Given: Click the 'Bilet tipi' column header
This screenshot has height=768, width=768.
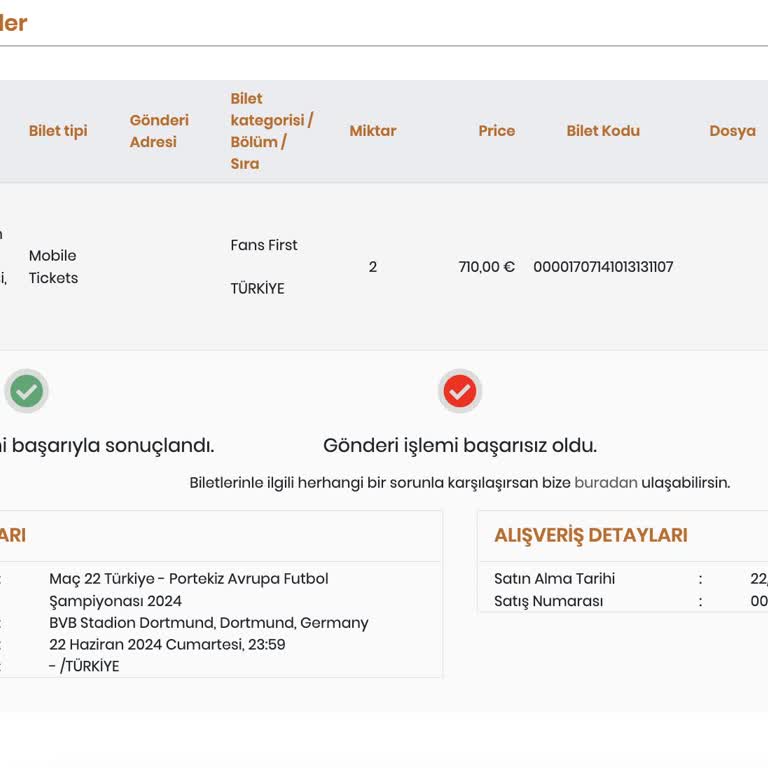Looking at the screenshot, I should click(58, 131).
